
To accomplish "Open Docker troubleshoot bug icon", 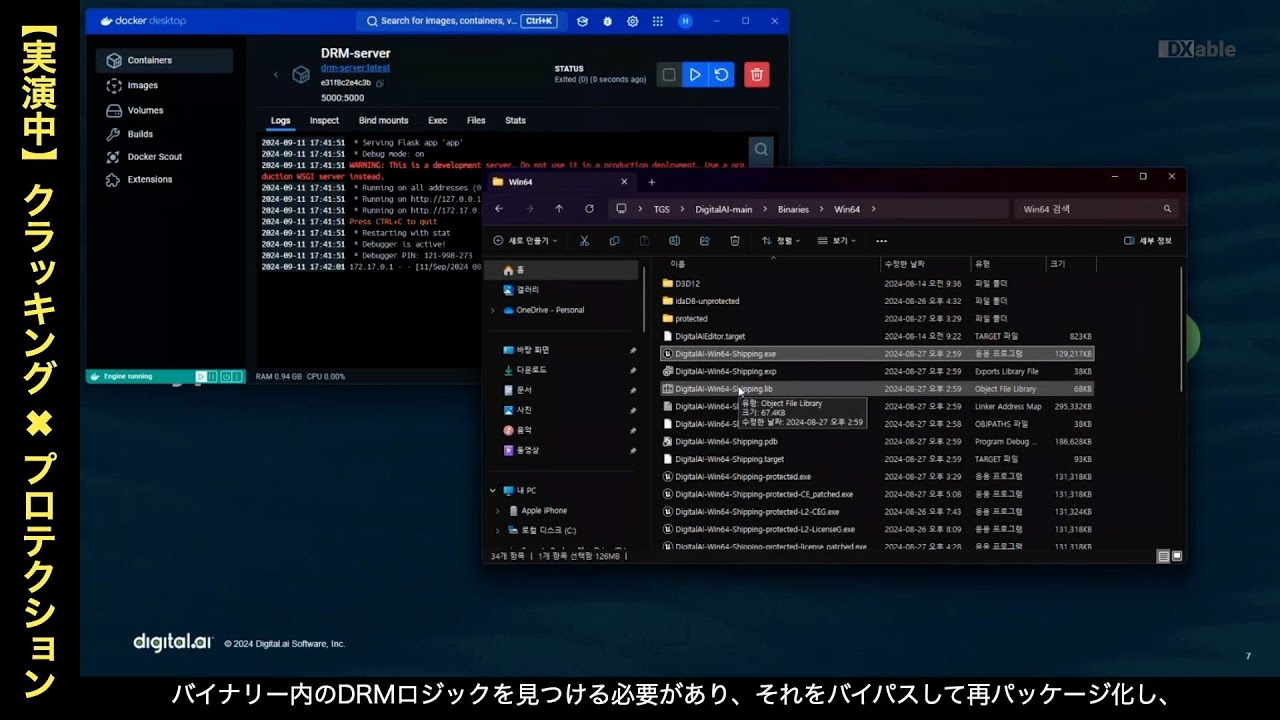I will tap(607, 21).
